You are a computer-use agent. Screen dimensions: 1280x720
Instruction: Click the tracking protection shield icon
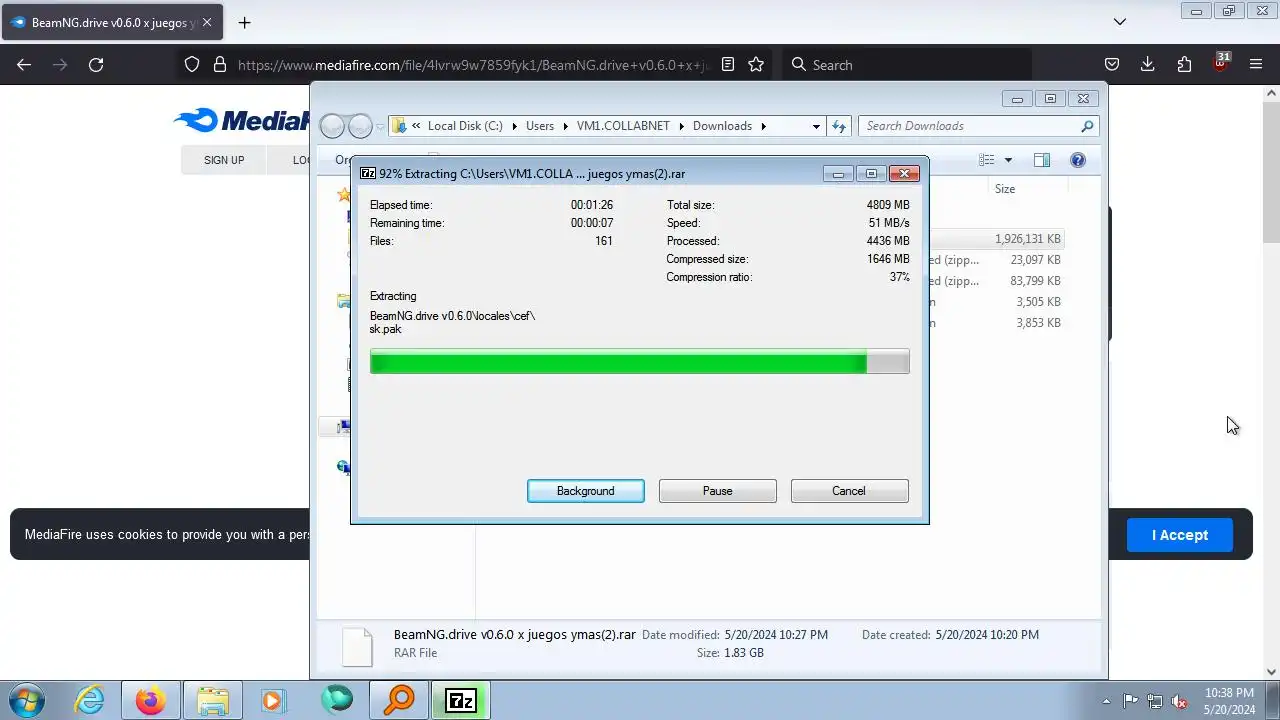(192, 64)
